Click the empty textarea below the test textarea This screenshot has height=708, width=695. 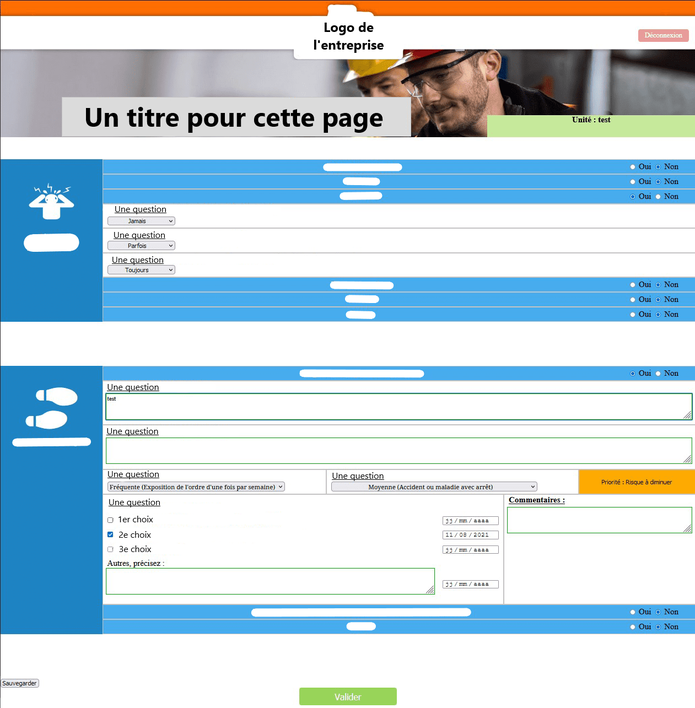[399, 451]
